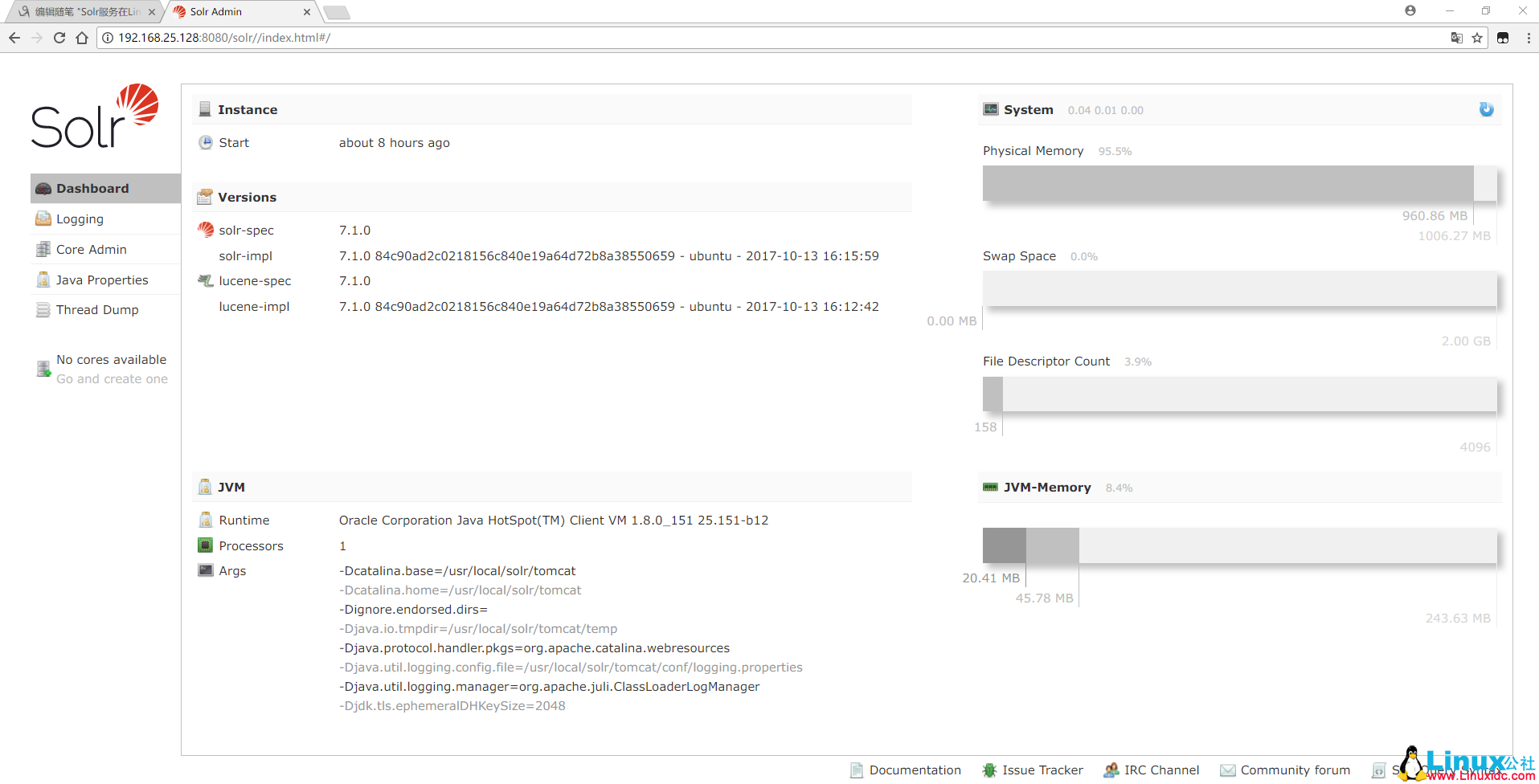Screen dimensions: 1539x784
Task: Select Dashboard in the navigation menu
Action: click(94, 188)
